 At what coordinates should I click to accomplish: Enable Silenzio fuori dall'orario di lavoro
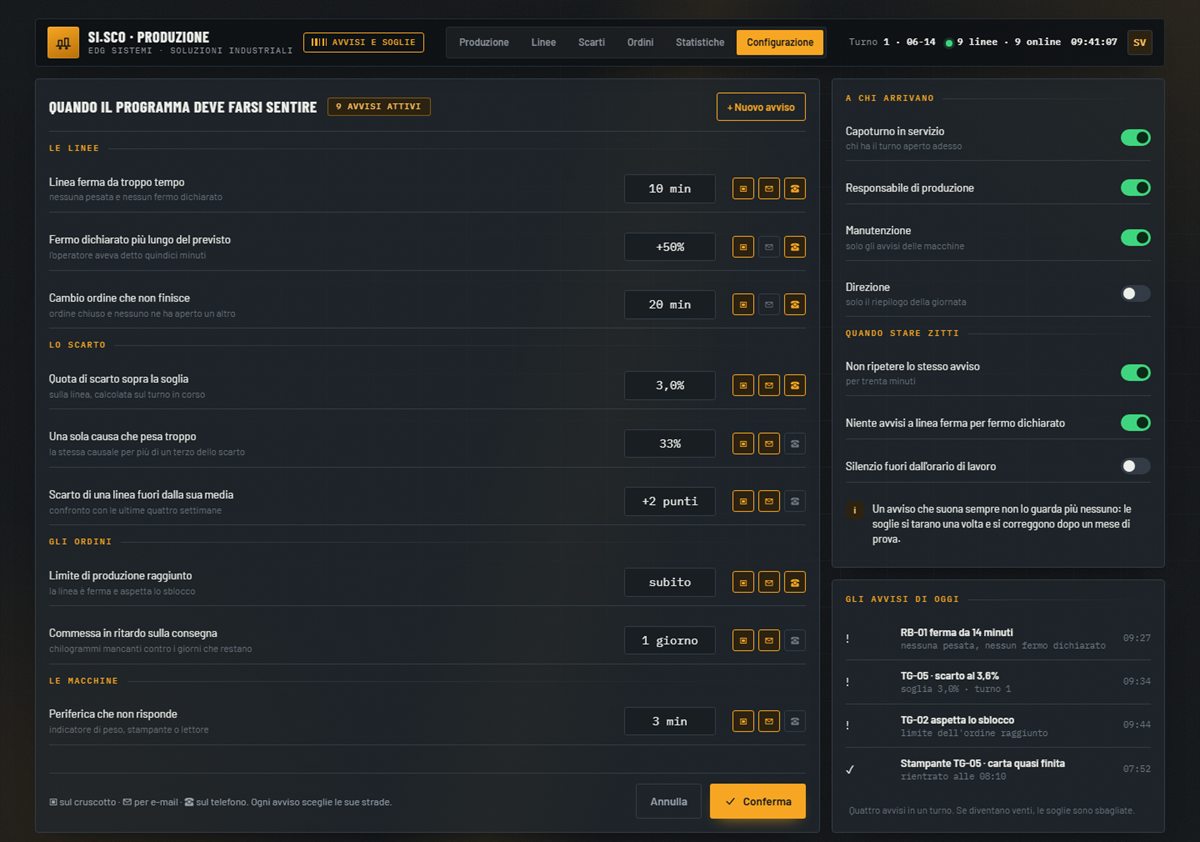pyautogui.click(x=1135, y=465)
